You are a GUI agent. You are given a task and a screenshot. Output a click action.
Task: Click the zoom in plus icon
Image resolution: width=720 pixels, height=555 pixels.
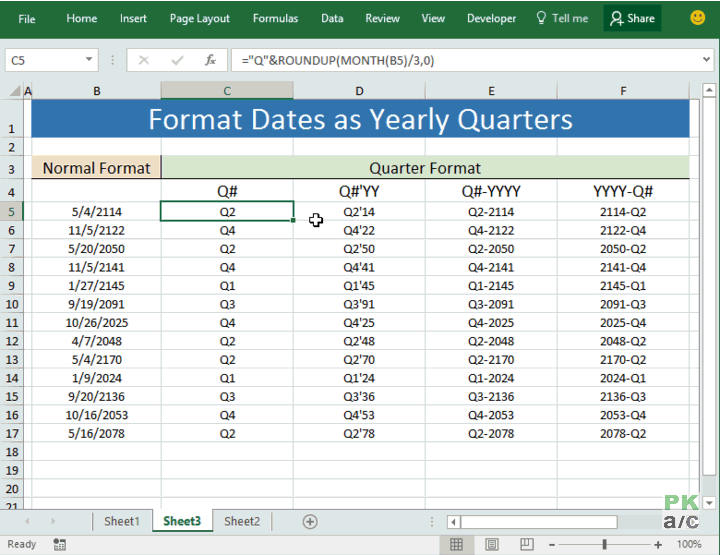pos(658,545)
